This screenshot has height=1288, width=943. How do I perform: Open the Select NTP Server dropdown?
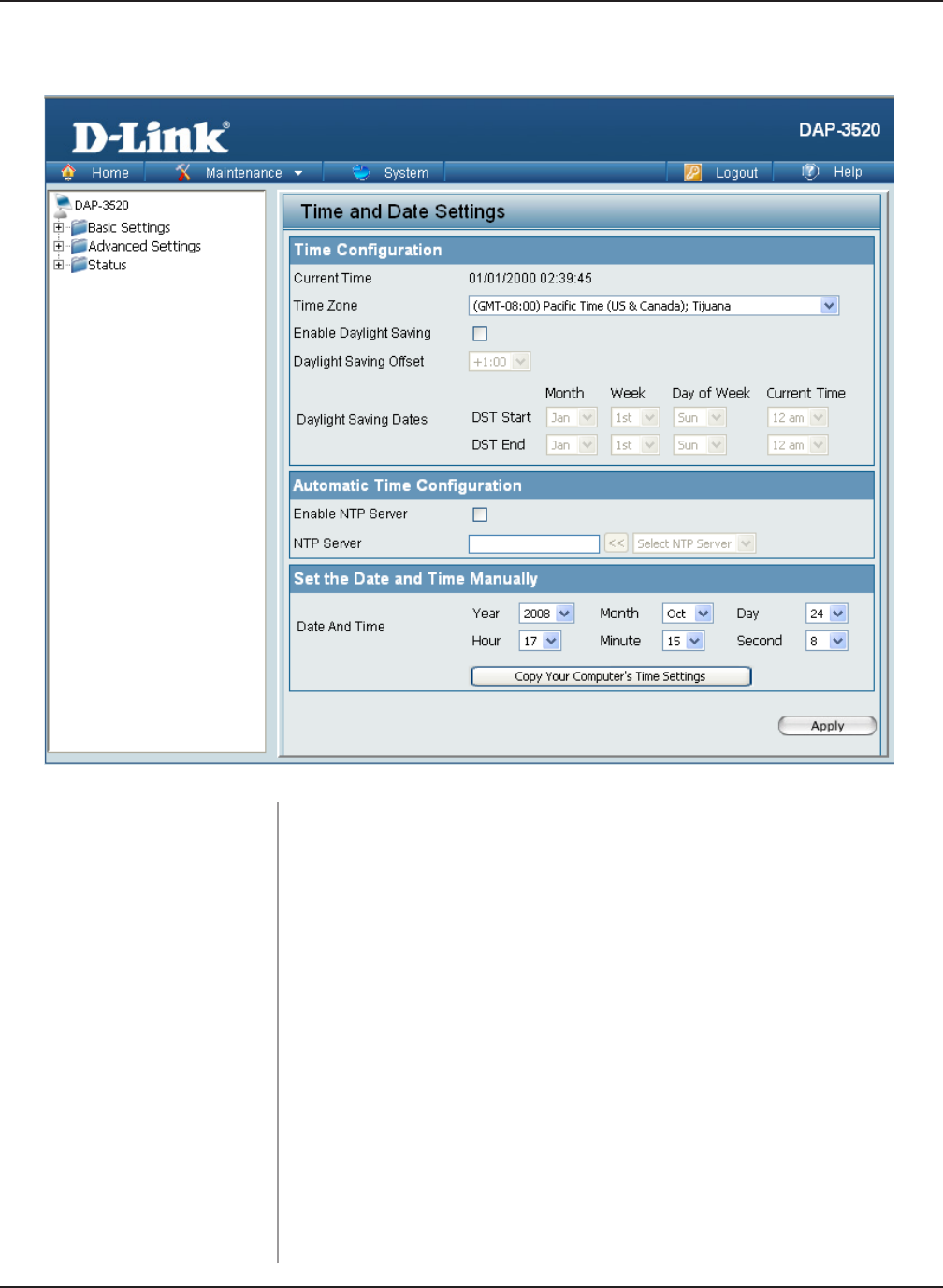click(694, 543)
